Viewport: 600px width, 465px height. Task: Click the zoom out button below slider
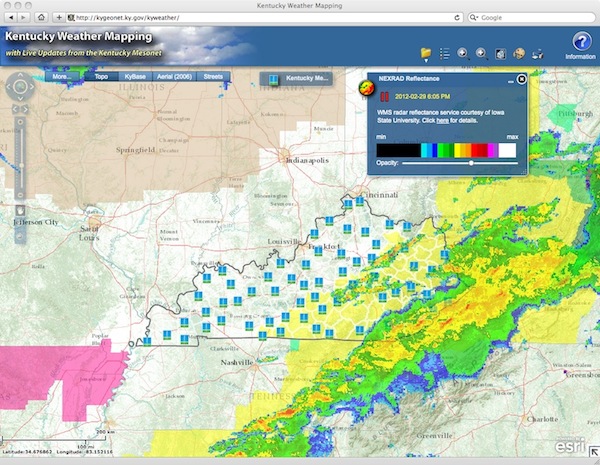coord(21,196)
